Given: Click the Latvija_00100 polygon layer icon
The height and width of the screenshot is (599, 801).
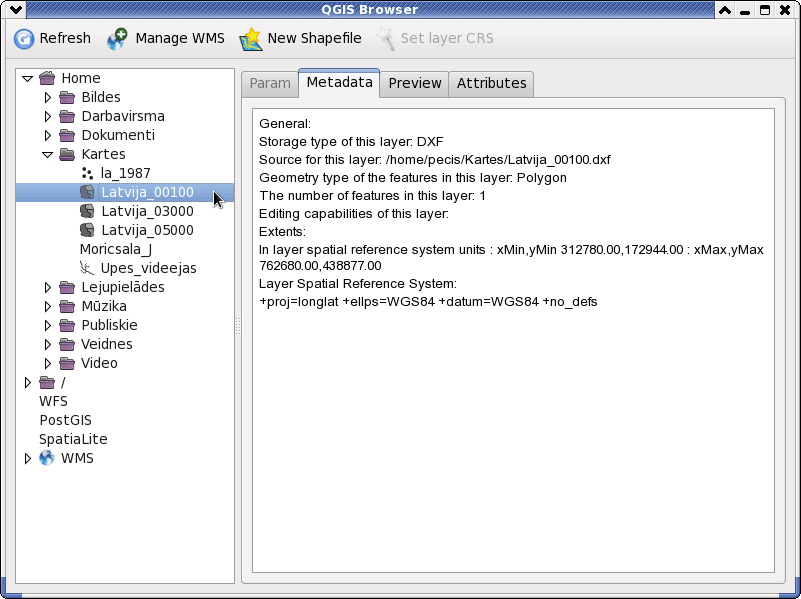Looking at the screenshot, I should click(87, 192).
